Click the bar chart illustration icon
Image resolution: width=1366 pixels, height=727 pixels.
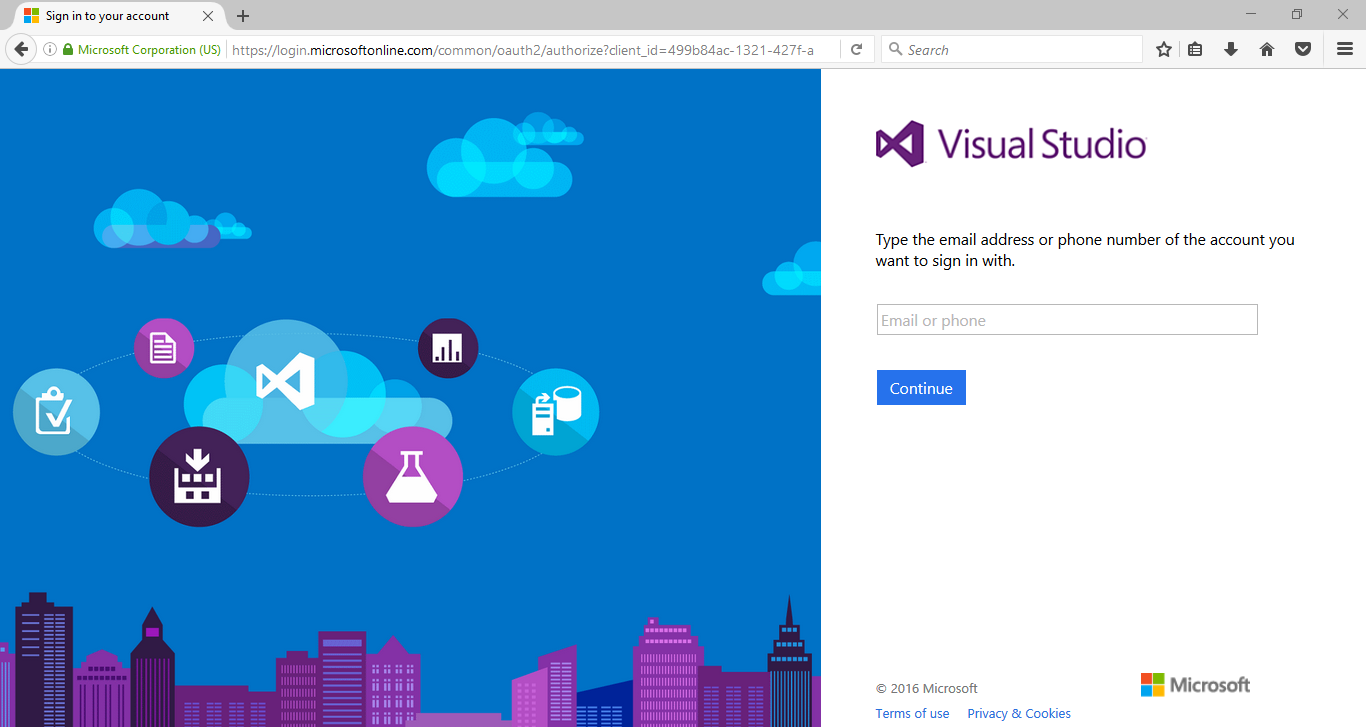pos(448,348)
